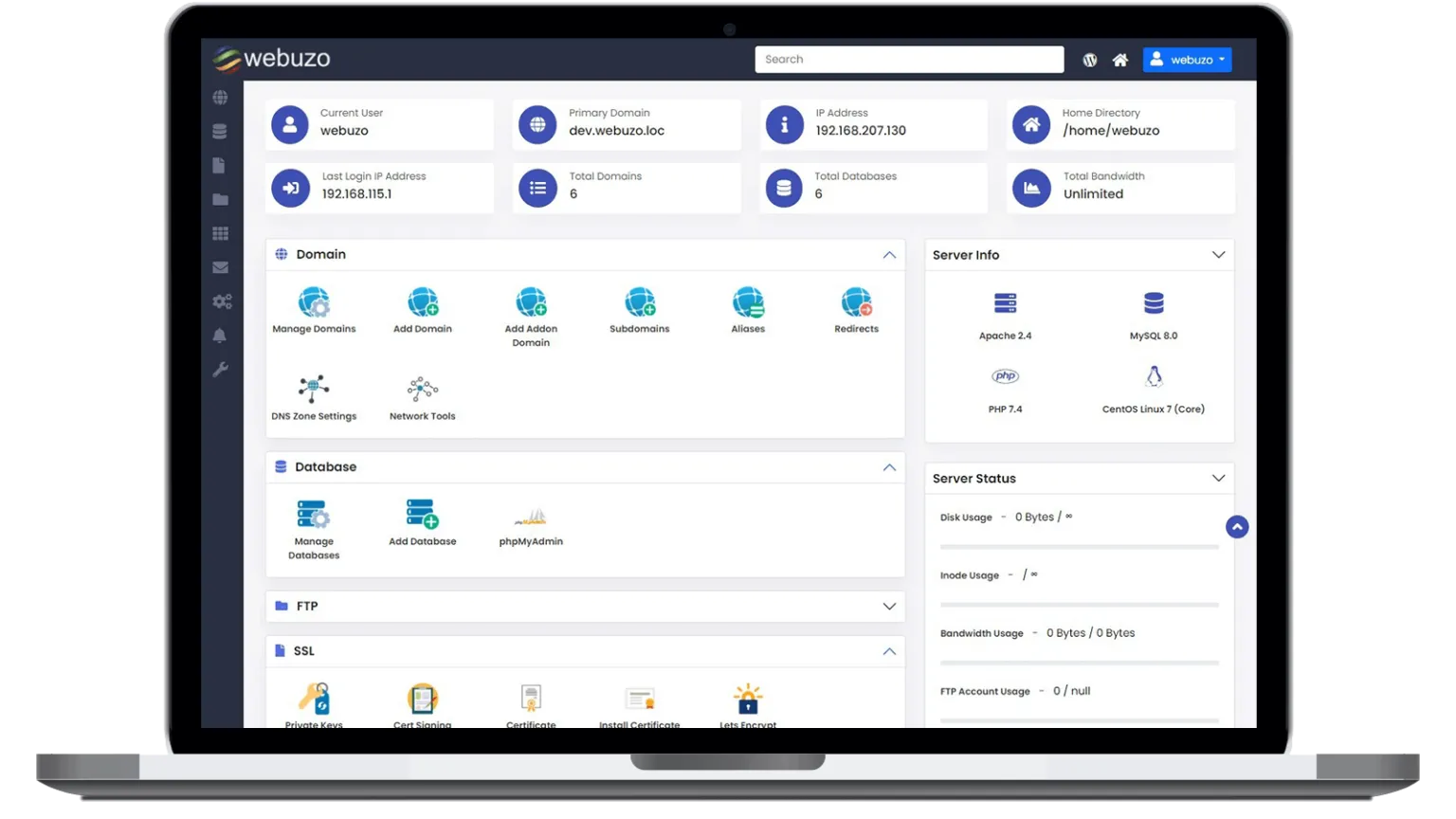This screenshot has height=819, width=1456.
Task: Open DNS Zone Settings
Action: [314, 387]
